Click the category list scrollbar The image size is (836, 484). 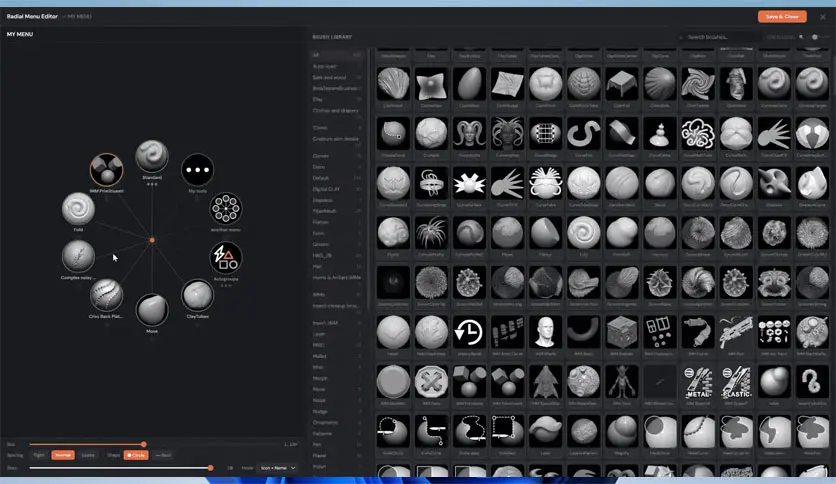coord(367,181)
